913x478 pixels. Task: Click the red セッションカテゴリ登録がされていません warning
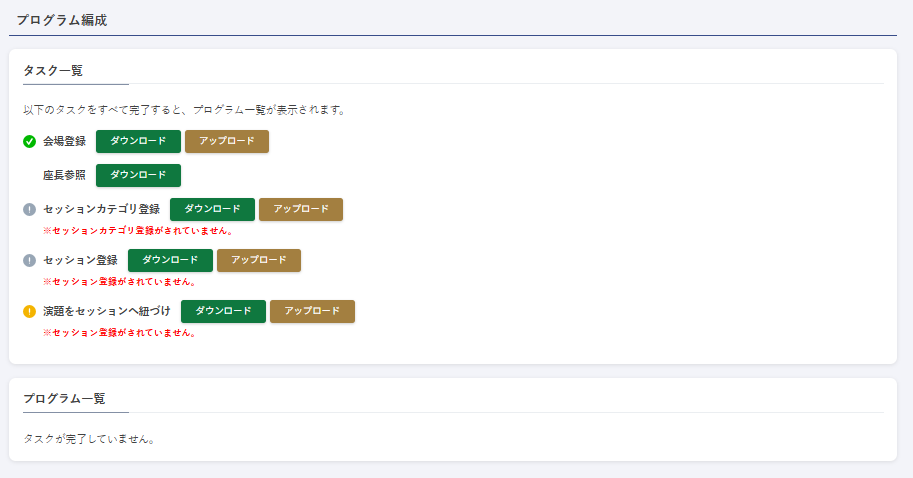pyautogui.click(x=138, y=230)
